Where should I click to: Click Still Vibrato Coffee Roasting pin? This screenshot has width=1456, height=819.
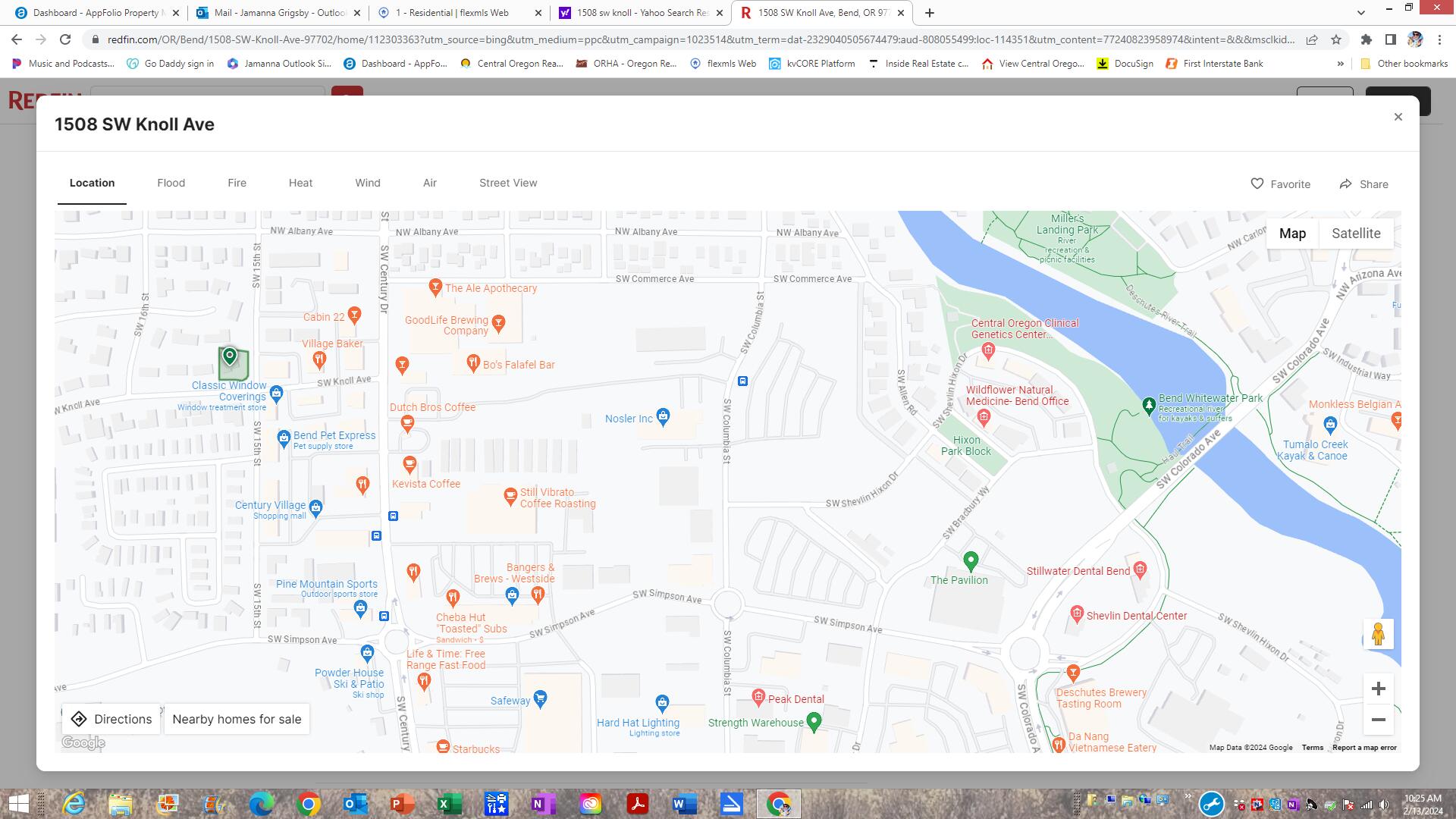[x=510, y=496]
